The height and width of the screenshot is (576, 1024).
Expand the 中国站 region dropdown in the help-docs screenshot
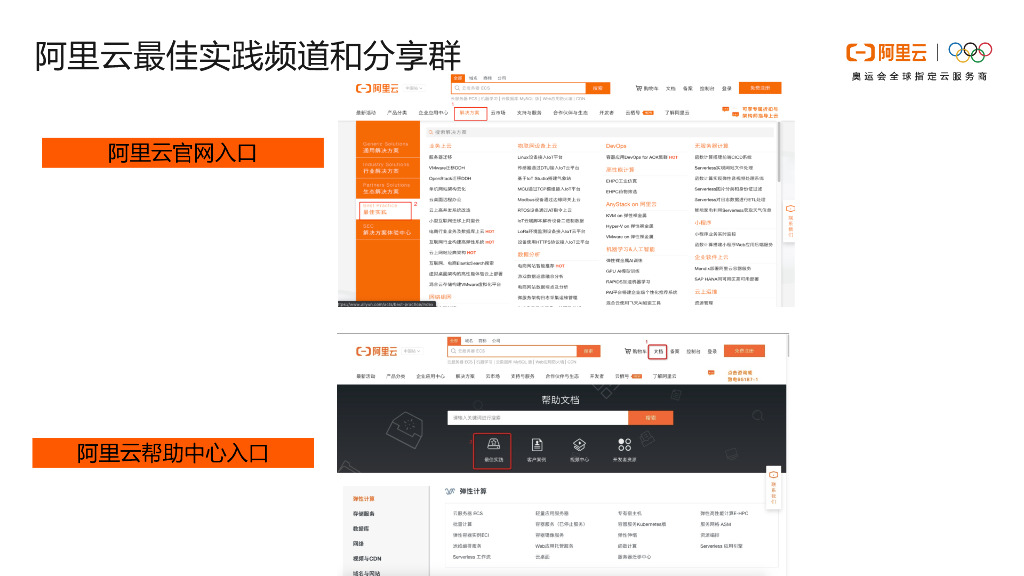point(412,351)
